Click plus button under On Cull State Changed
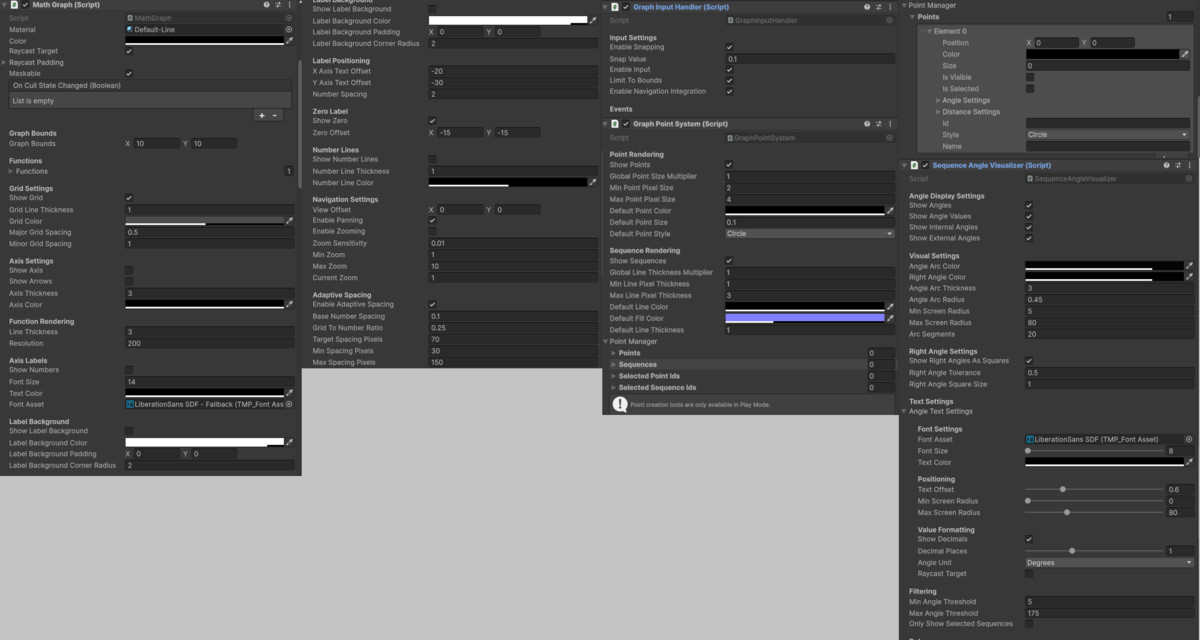Screen dimensions: 1200x640 click(262, 116)
